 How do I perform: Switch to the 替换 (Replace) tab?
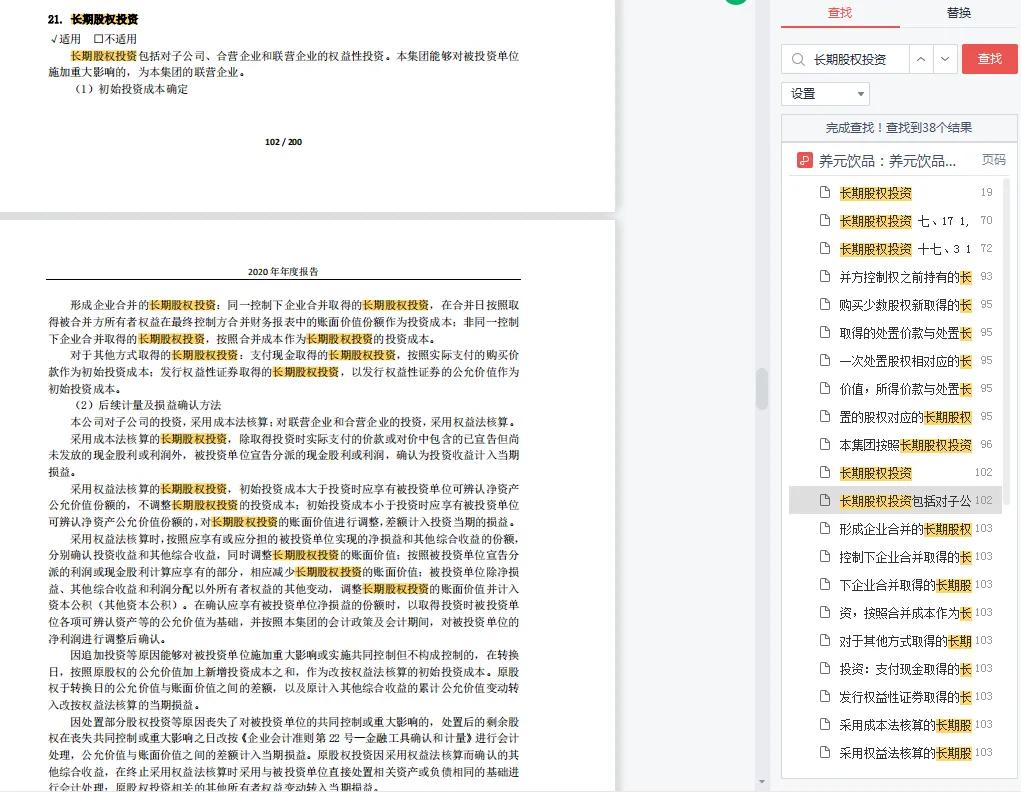coord(957,13)
